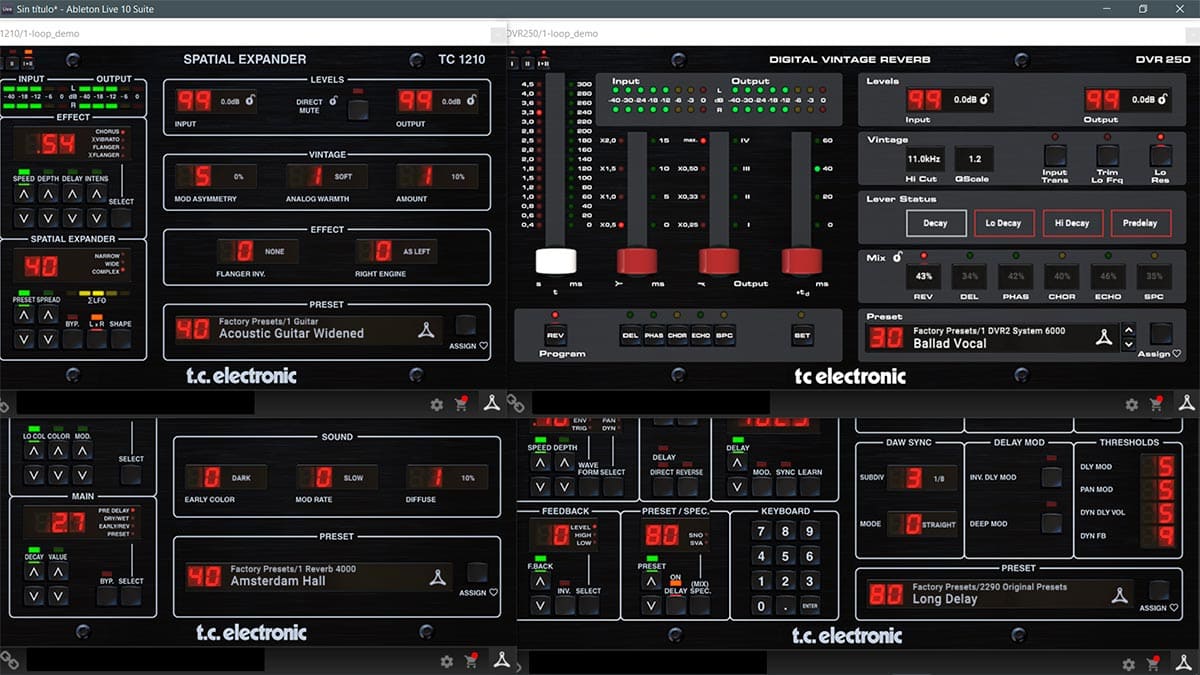Screen dimensions: 1200x675
Task: Toggle REV program button in DVR 250
Action: (555, 335)
